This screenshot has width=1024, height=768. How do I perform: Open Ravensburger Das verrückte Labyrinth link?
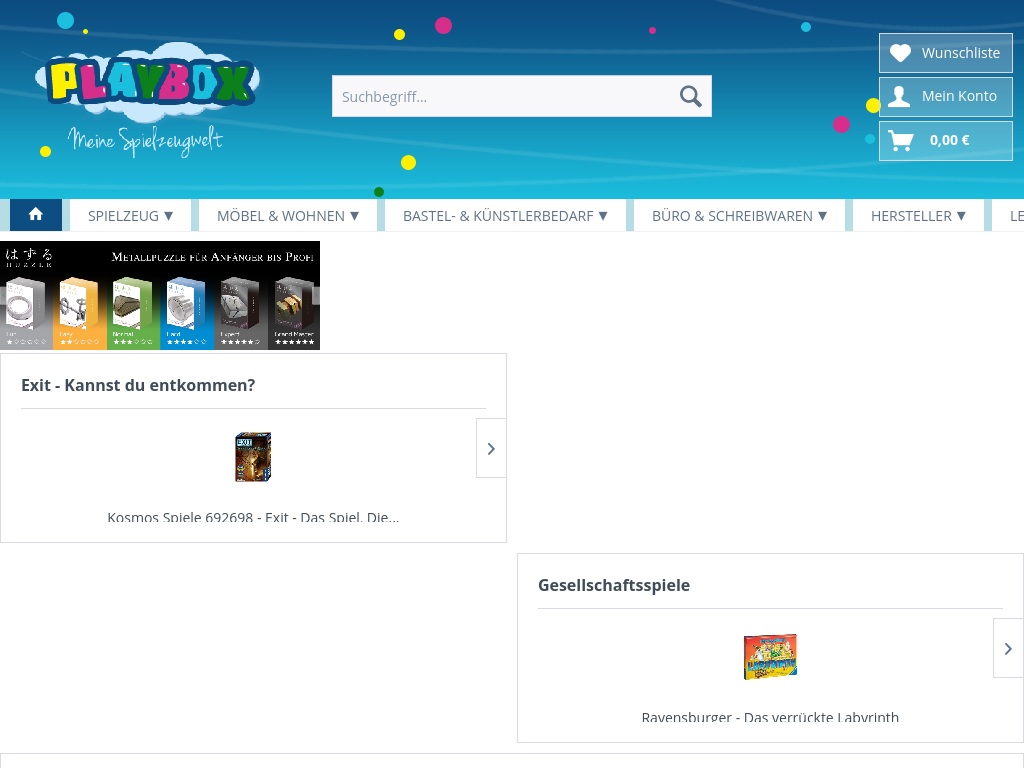[770, 717]
